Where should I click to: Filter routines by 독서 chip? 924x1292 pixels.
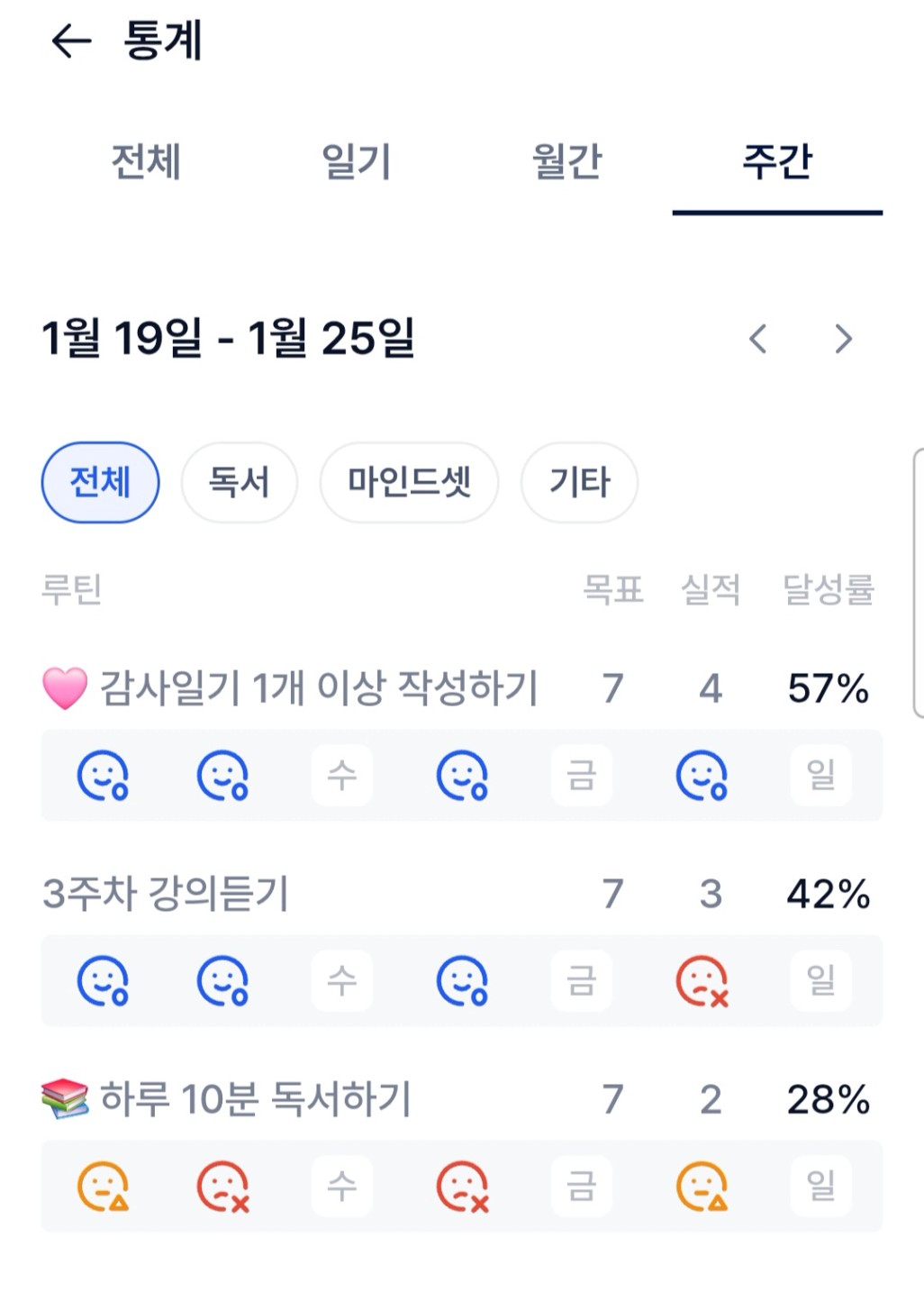[x=239, y=482]
